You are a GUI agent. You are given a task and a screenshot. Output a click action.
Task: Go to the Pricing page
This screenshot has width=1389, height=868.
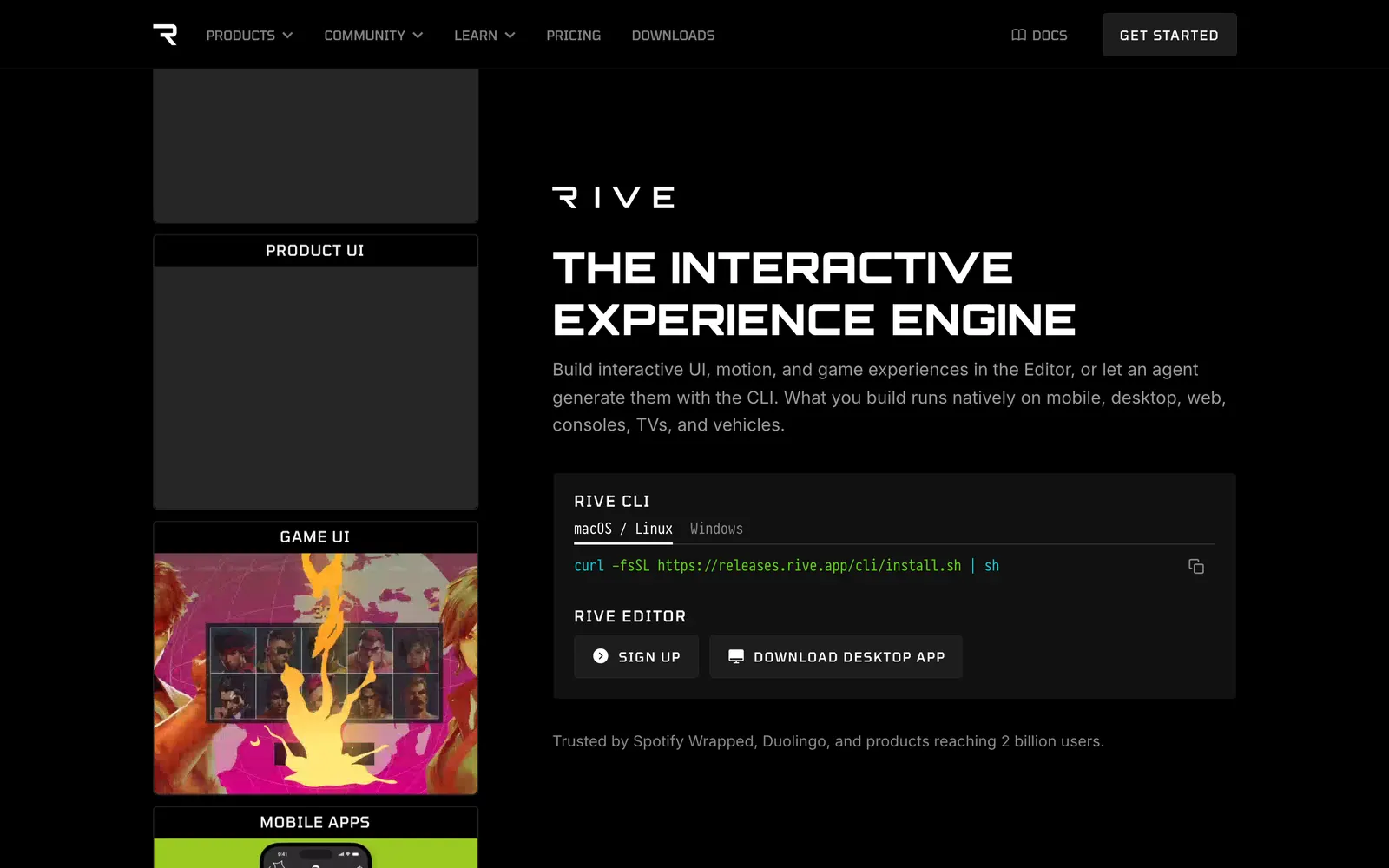[573, 35]
